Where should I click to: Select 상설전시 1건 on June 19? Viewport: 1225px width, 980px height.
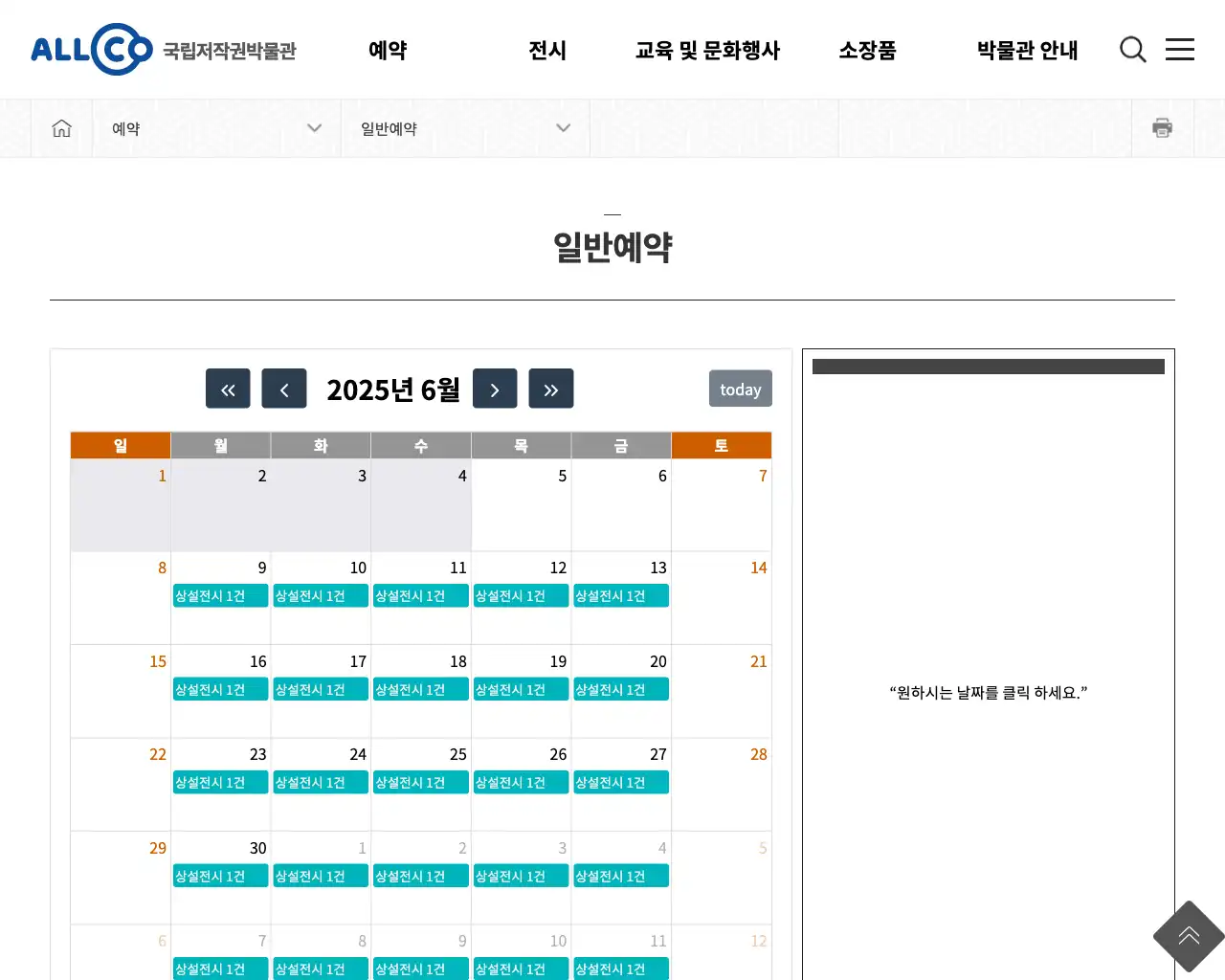521,690
